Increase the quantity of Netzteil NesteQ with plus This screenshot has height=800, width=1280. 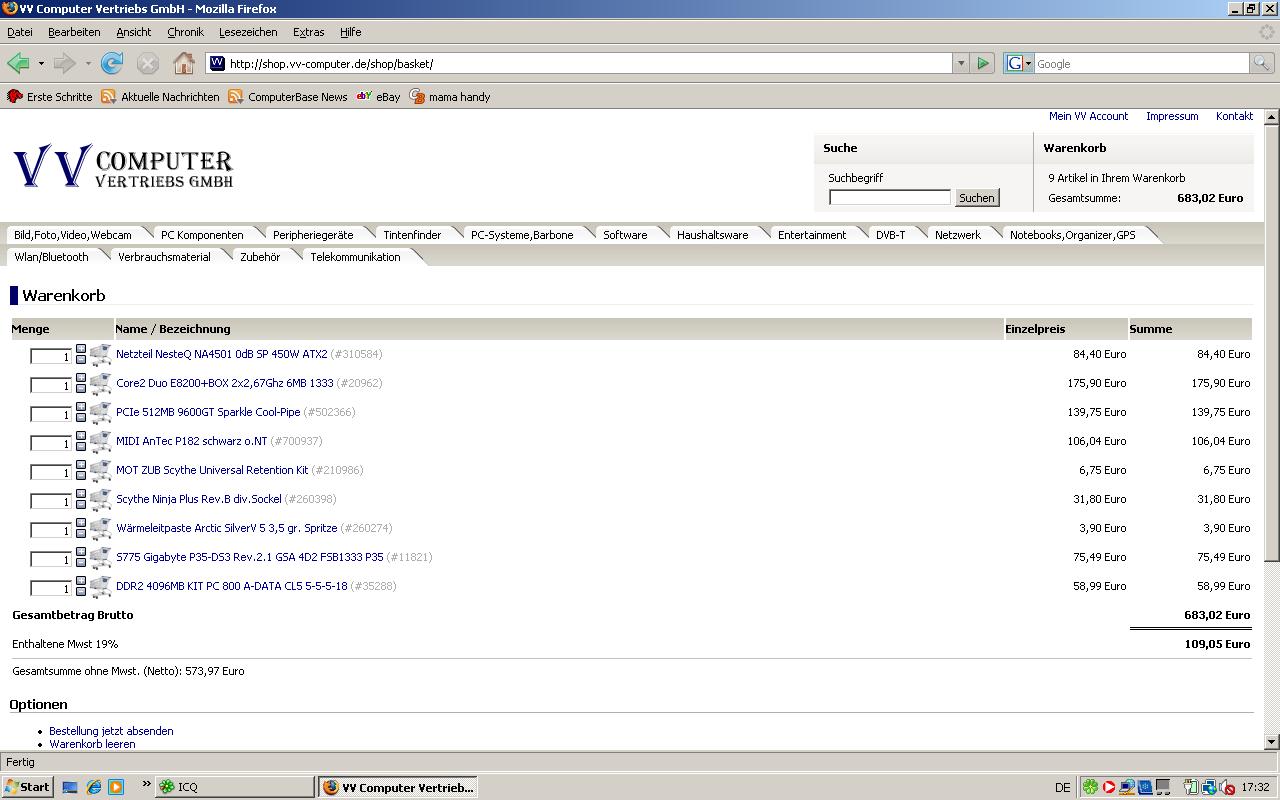pyautogui.click(x=81, y=350)
